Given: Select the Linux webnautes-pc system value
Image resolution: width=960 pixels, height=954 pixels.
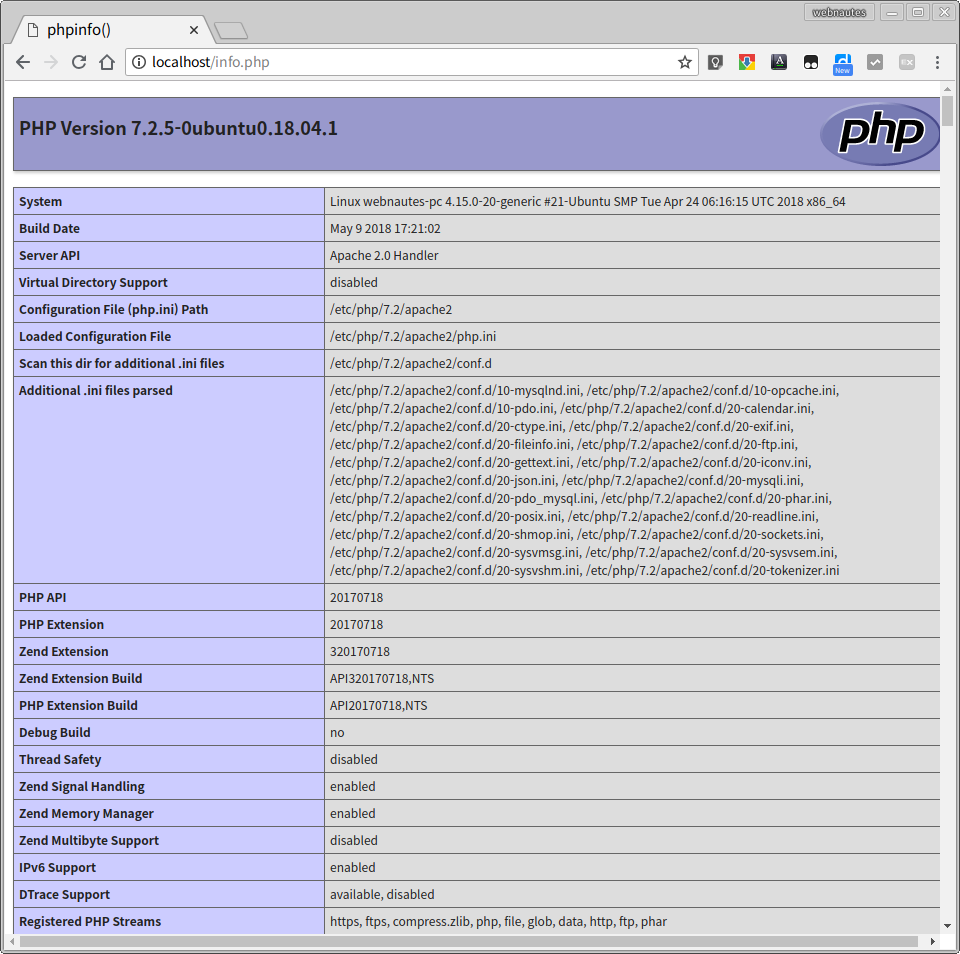Looking at the screenshot, I should click(x=588, y=201).
